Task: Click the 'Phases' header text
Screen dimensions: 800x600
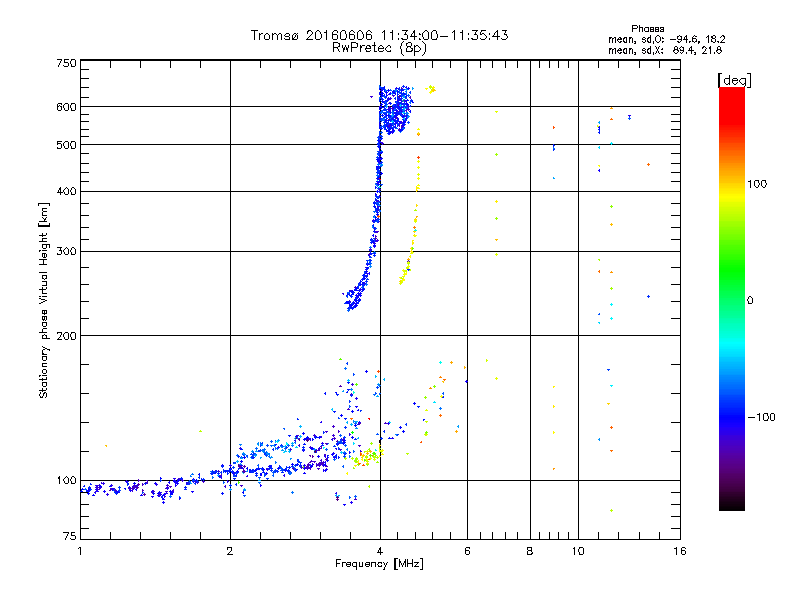Action: tap(647, 29)
